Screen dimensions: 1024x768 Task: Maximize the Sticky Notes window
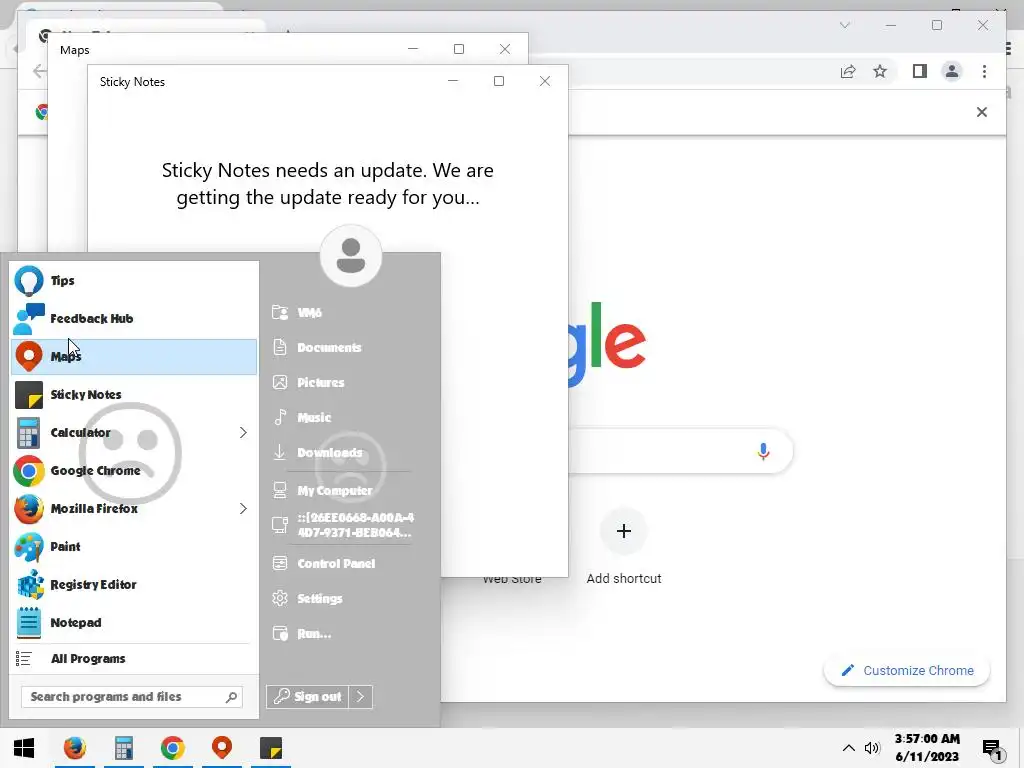(x=499, y=81)
